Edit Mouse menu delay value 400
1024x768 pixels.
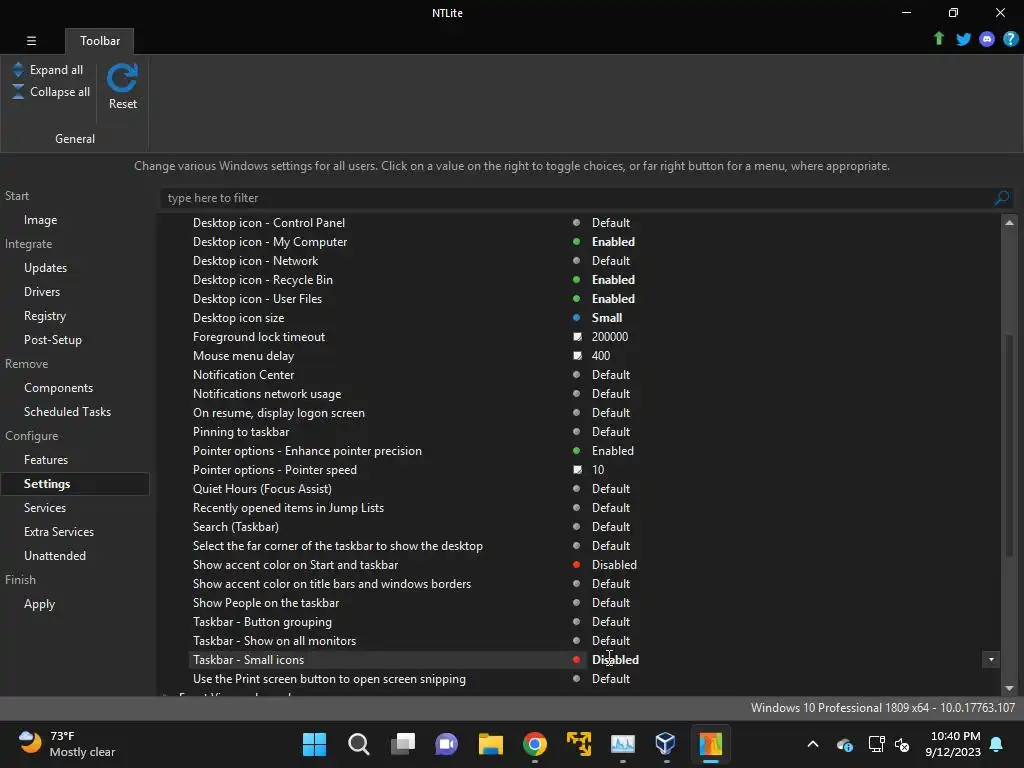[601, 356]
